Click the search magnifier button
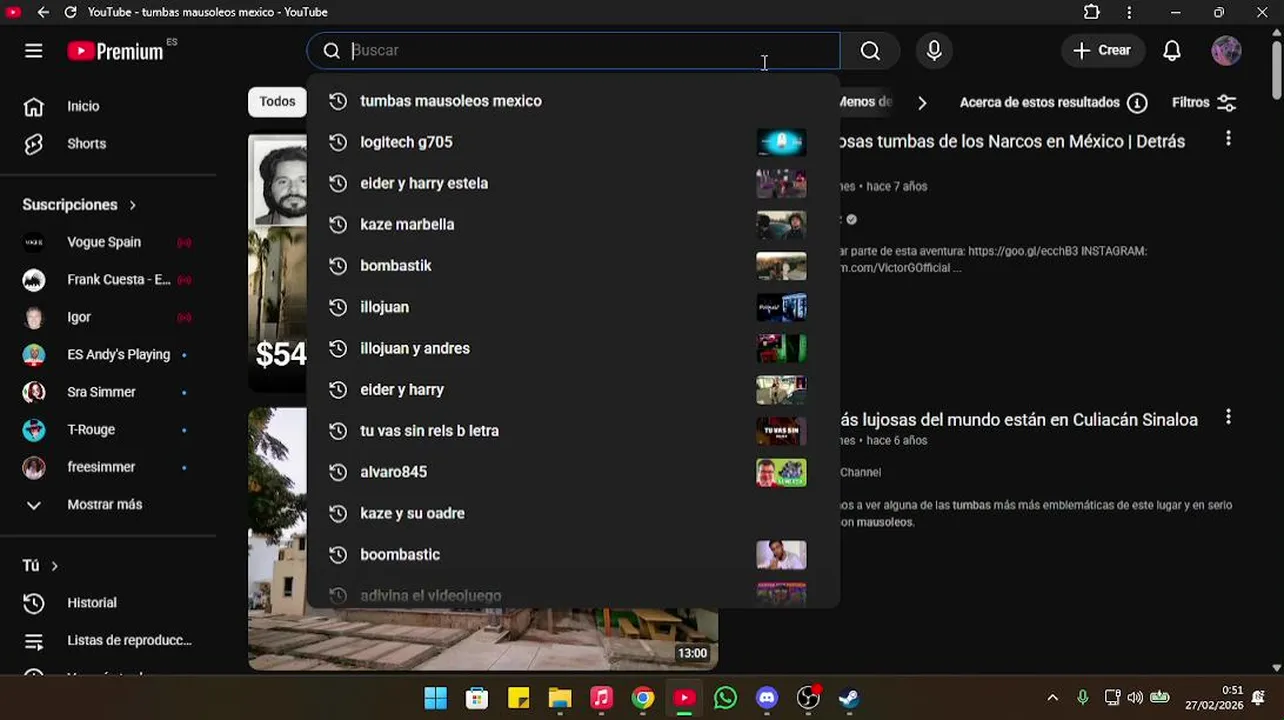 [x=870, y=51]
